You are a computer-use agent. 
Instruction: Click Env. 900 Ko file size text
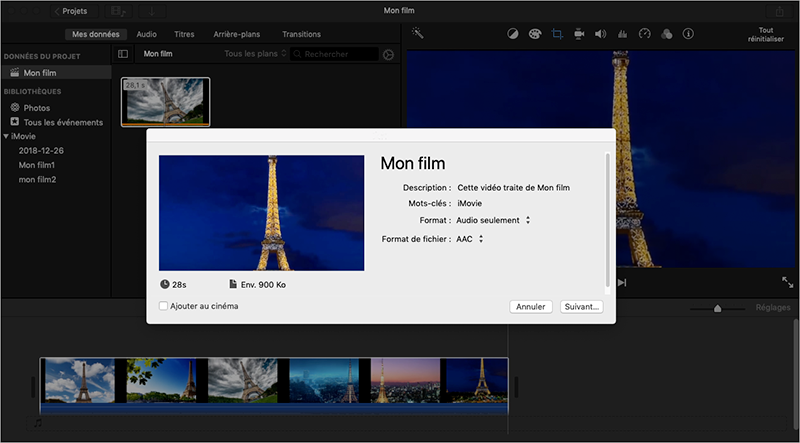click(x=263, y=285)
